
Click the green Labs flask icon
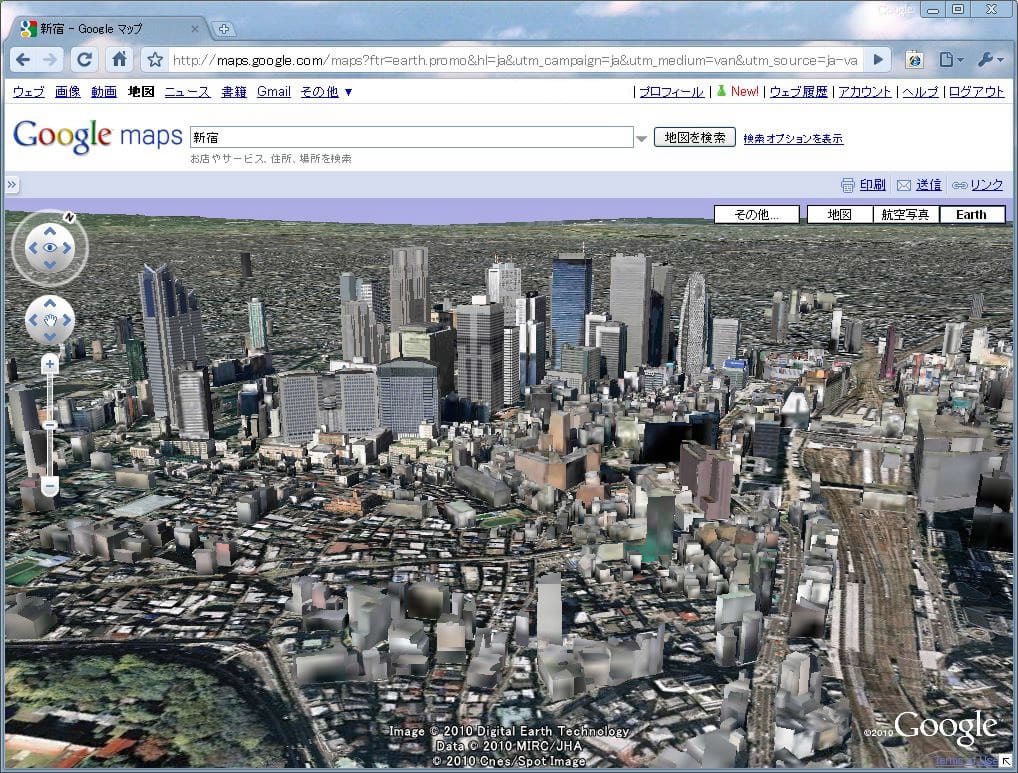pos(719,91)
